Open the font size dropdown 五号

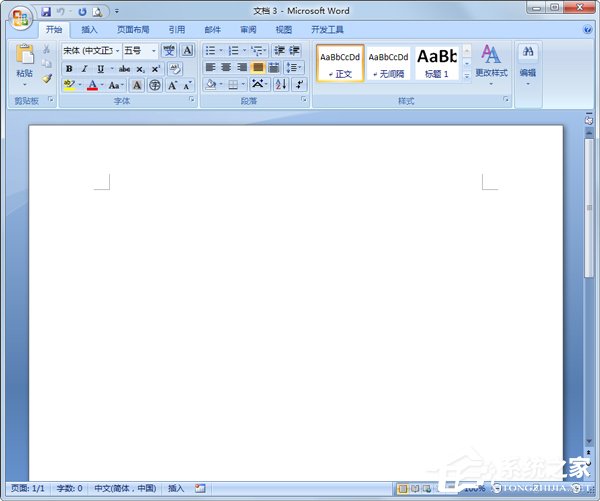coord(139,50)
